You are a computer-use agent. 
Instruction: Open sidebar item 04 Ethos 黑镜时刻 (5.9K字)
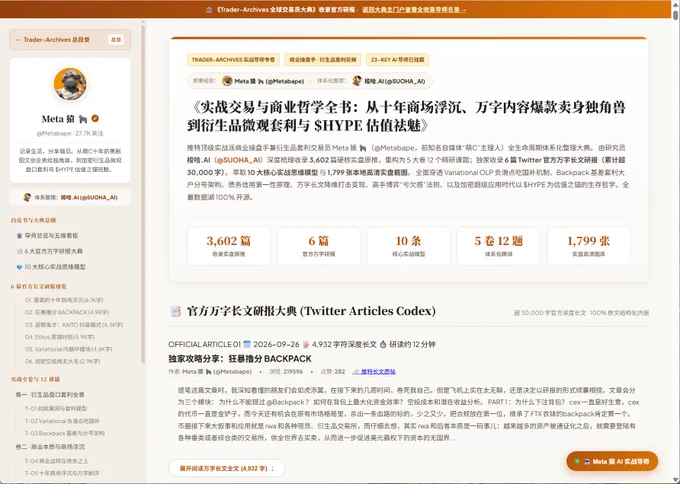click(60, 337)
